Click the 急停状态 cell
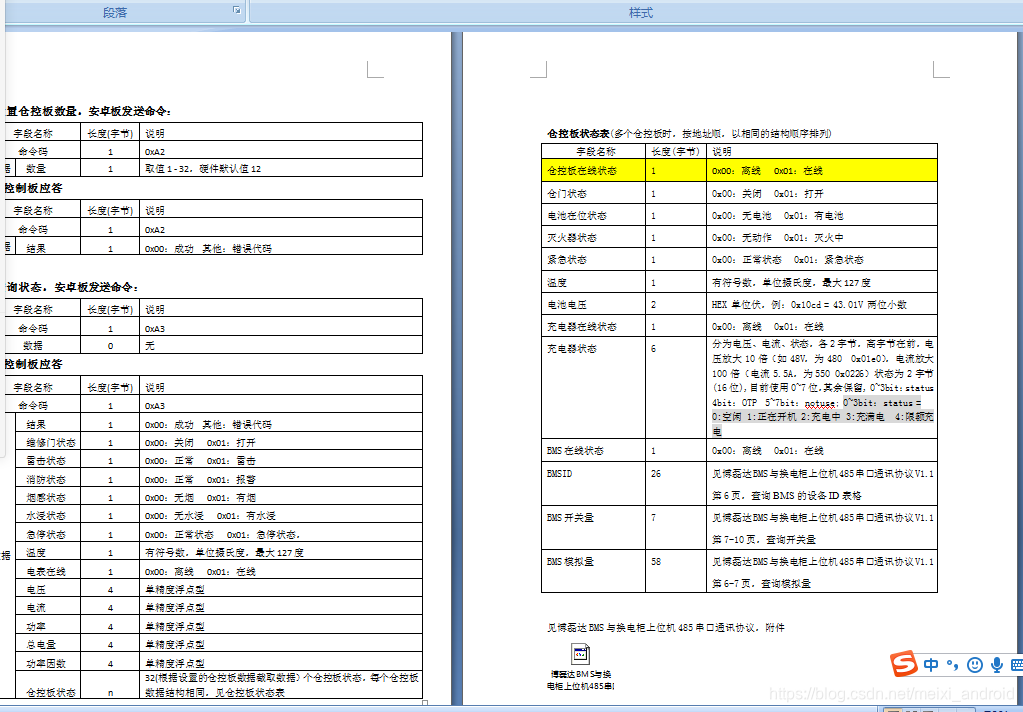This screenshot has height=712, width=1023. click(x=47, y=534)
